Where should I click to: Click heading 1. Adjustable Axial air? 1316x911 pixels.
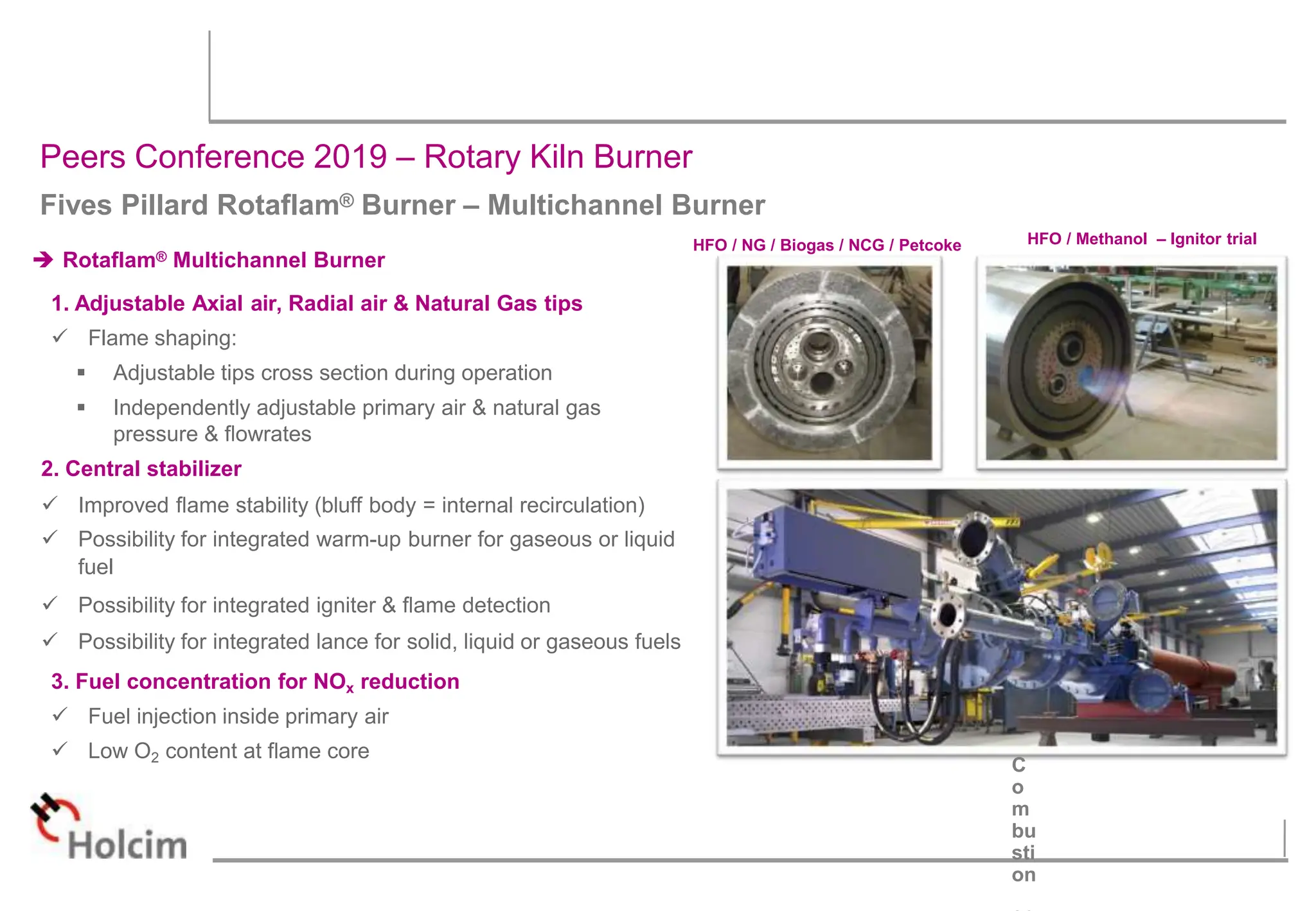pos(317,303)
